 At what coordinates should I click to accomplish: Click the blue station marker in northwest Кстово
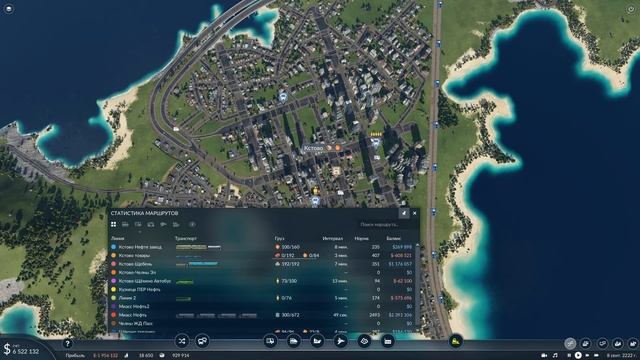[x=282, y=96]
